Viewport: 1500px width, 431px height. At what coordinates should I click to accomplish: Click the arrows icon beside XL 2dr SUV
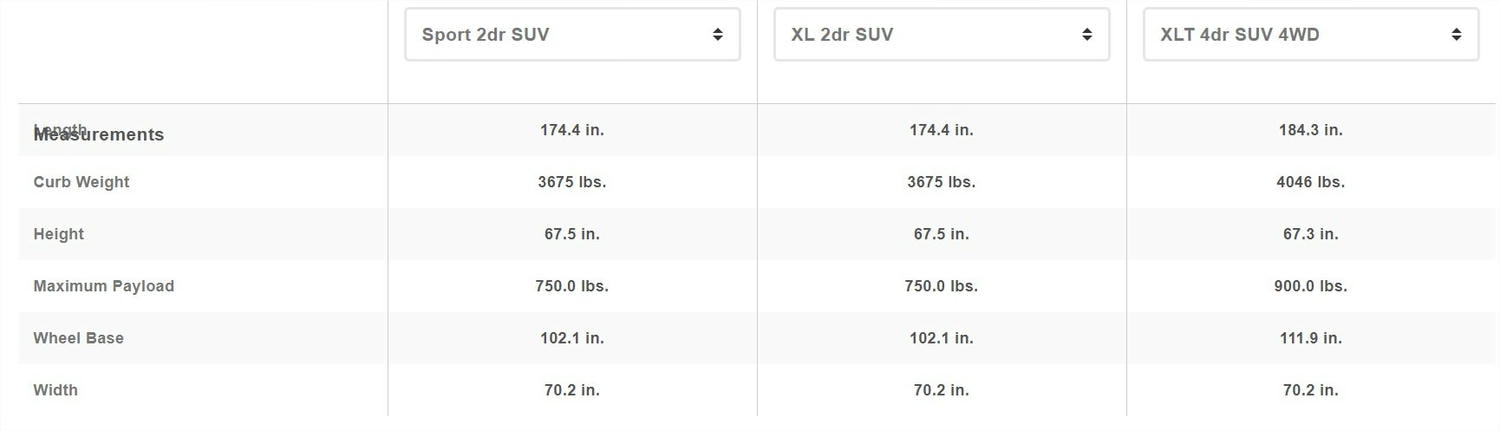(x=1087, y=35)
